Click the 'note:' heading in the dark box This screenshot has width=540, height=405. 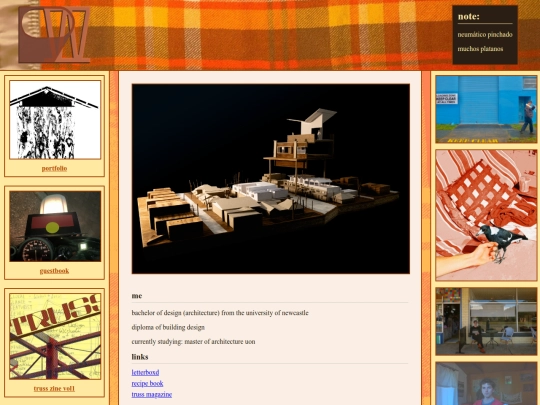(469, 17)
